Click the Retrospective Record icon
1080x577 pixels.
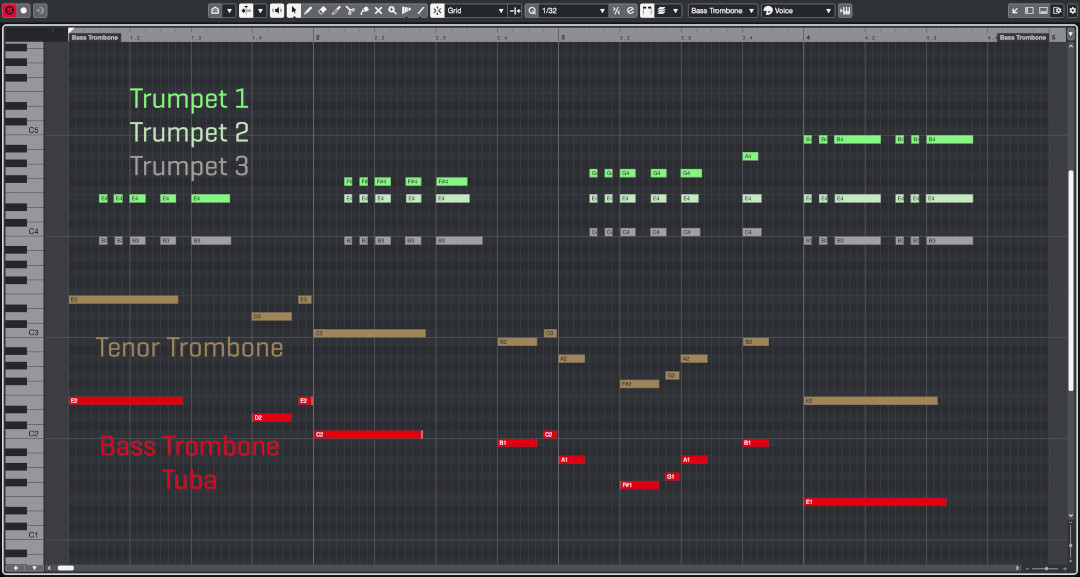(40, 10)
